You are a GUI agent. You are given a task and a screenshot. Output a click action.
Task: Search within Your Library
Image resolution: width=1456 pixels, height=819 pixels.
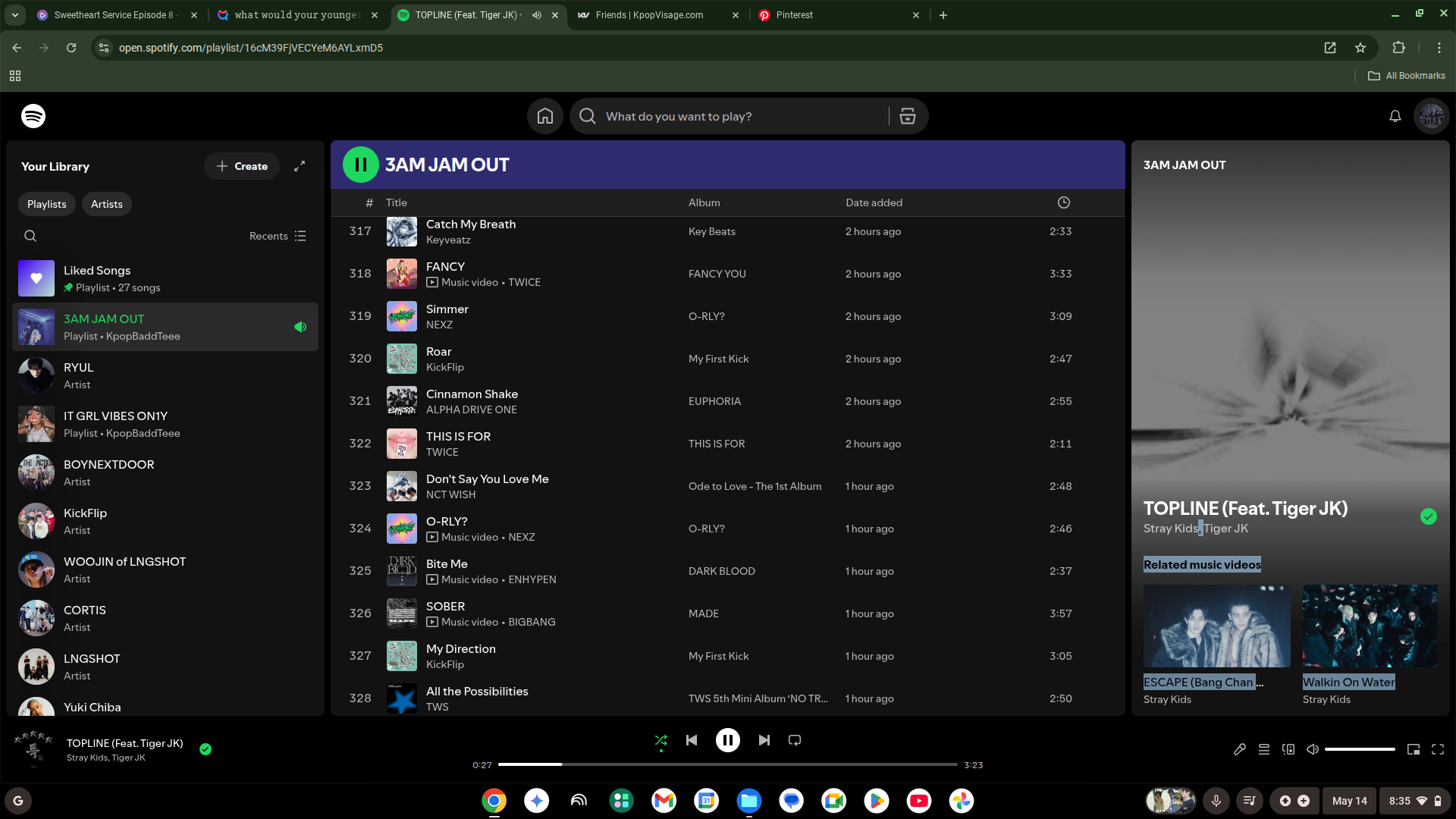[x=30, y=236]
